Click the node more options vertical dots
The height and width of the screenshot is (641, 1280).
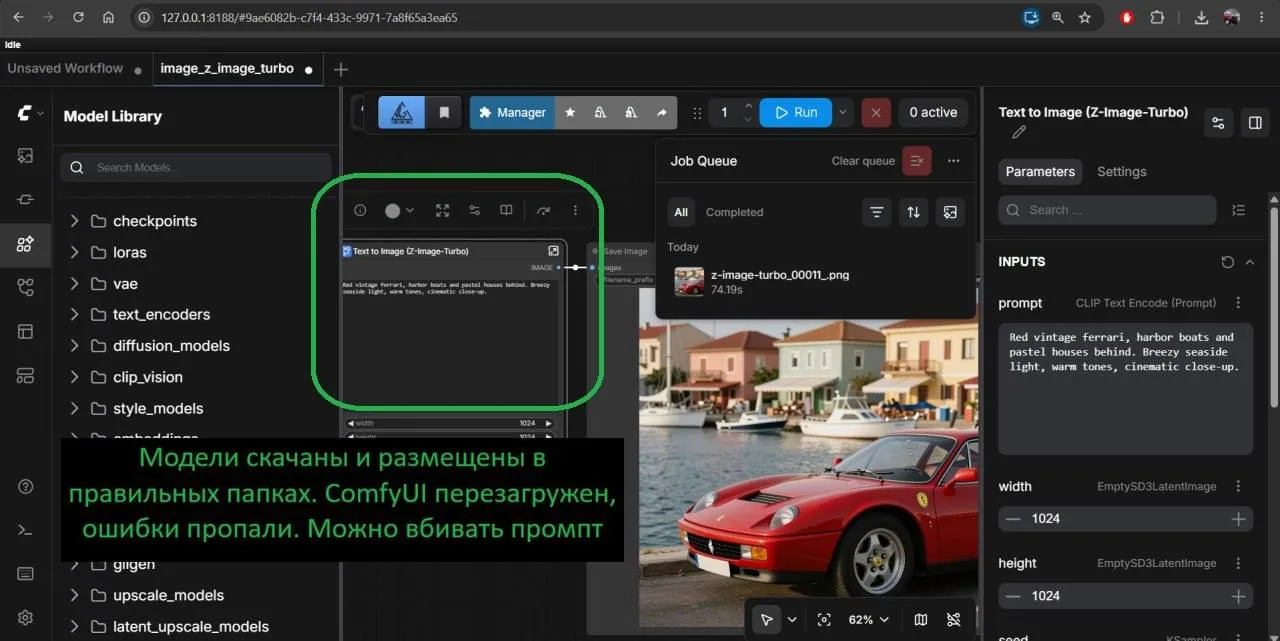tap(575, 210)
